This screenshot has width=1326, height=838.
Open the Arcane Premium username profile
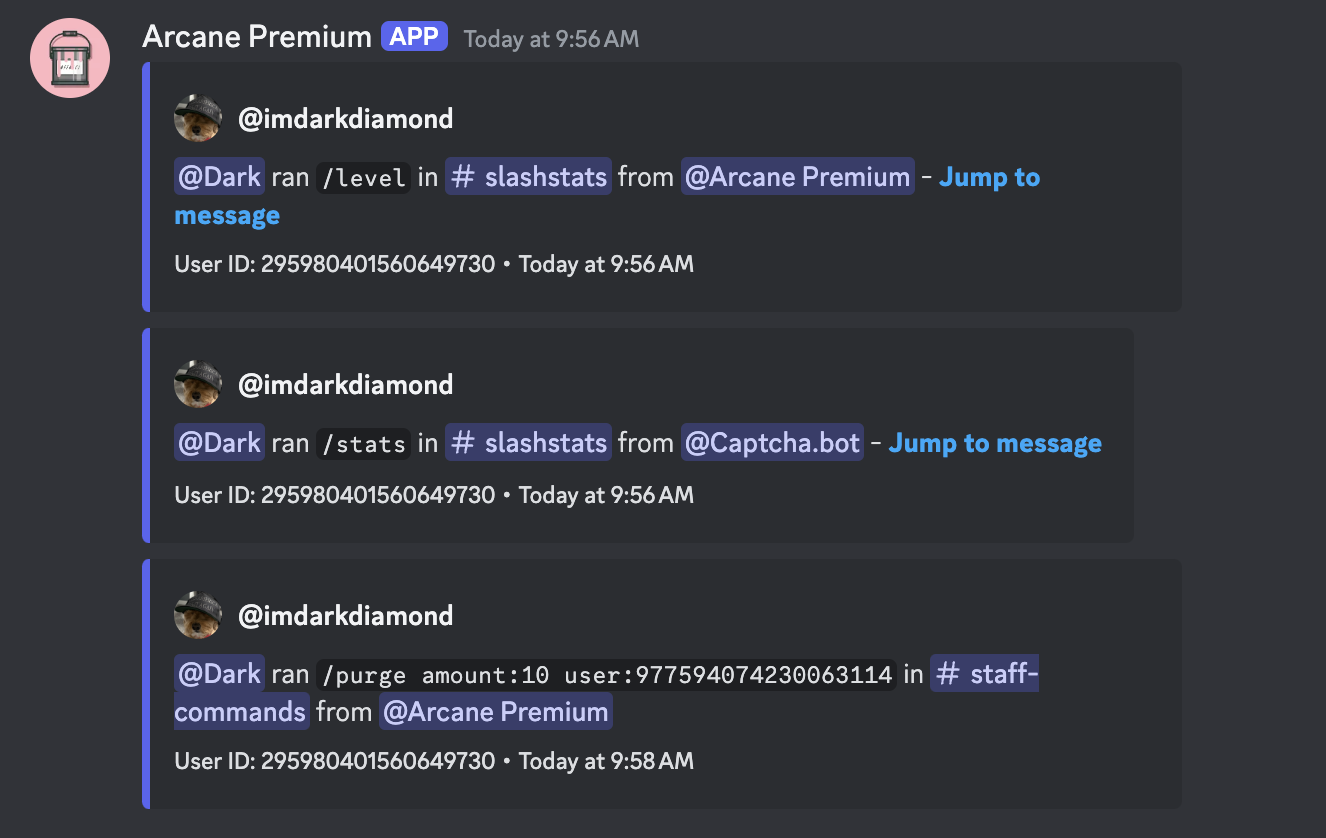[257, 38]
